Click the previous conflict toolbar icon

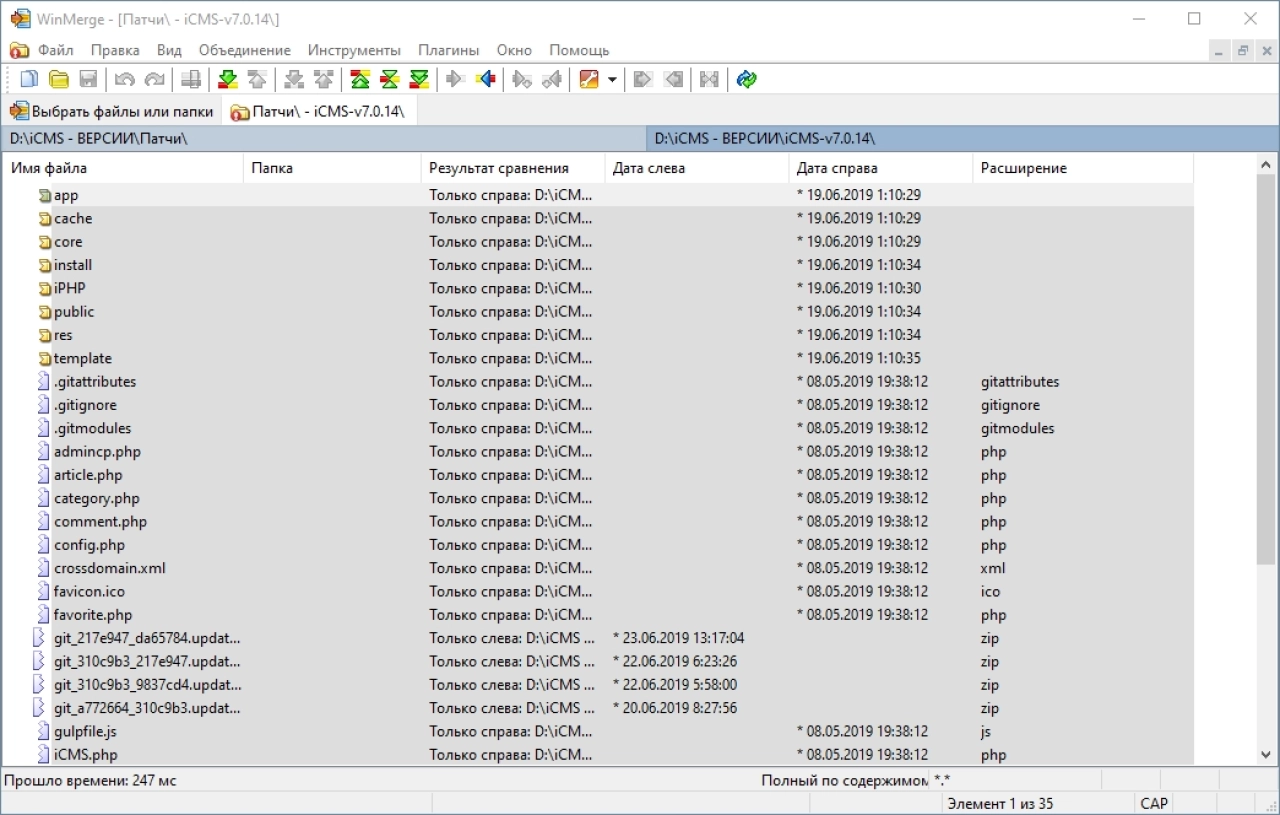323,79
